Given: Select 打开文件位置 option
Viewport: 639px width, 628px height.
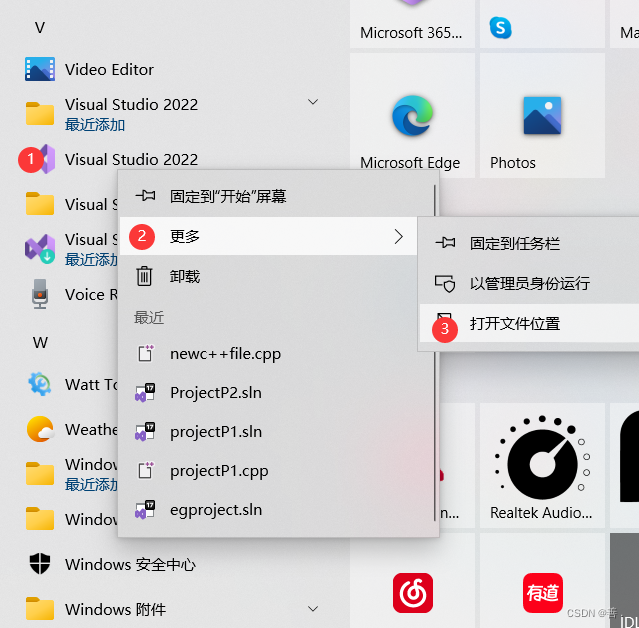Looking at the screenshot, I should click(x=529, y=323).
